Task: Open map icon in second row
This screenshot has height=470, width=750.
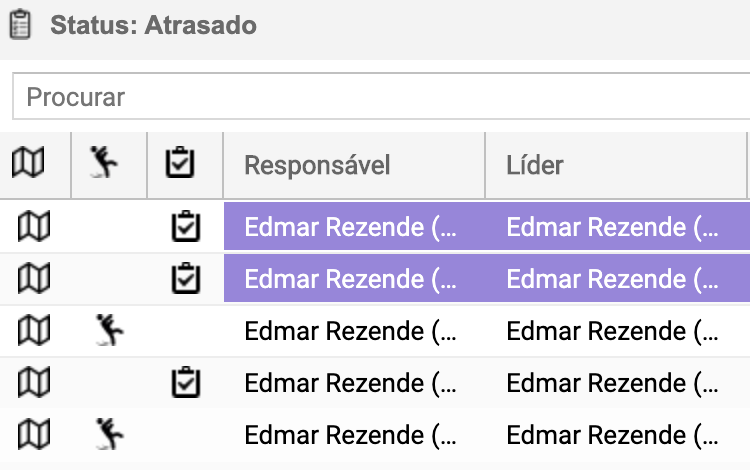Action: [x=34, y=278]
